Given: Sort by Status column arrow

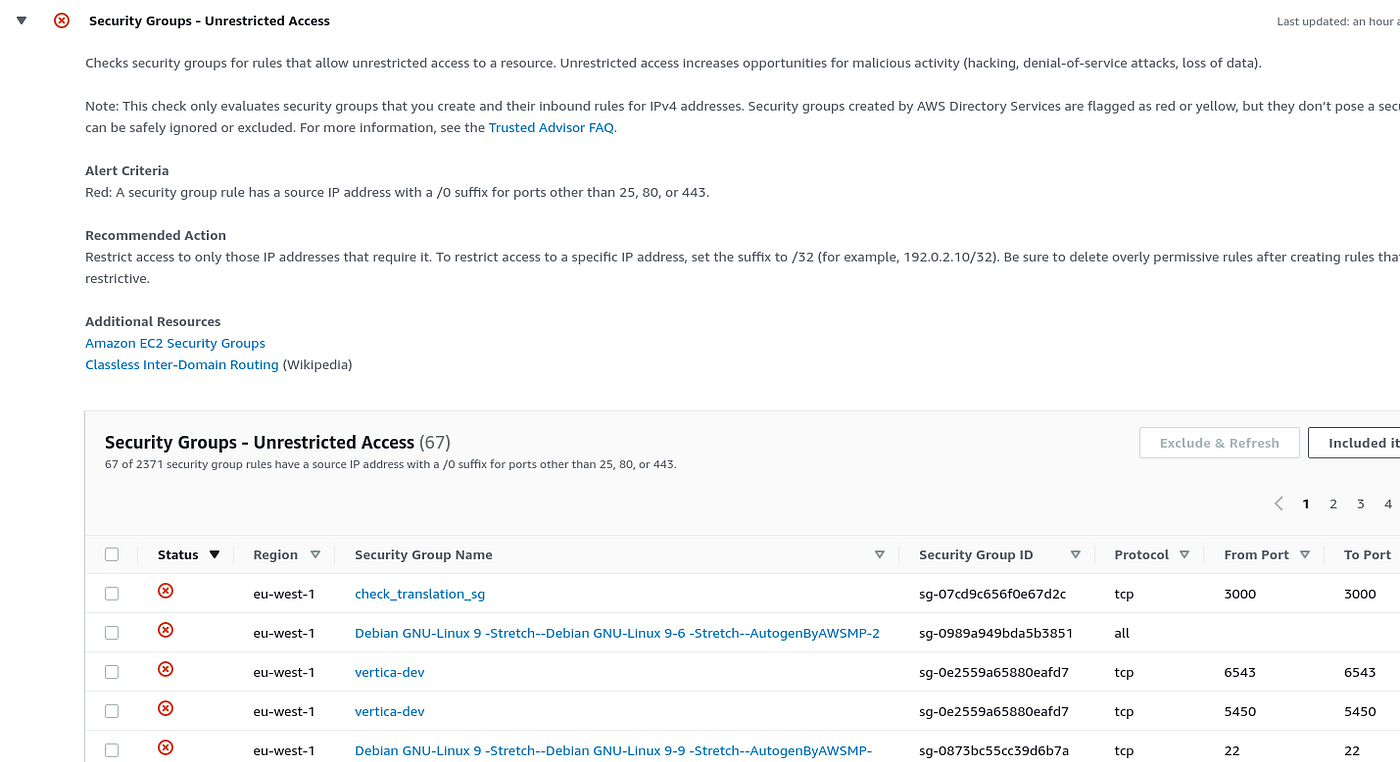Looking at the screenshot, I should click(214, 555).
